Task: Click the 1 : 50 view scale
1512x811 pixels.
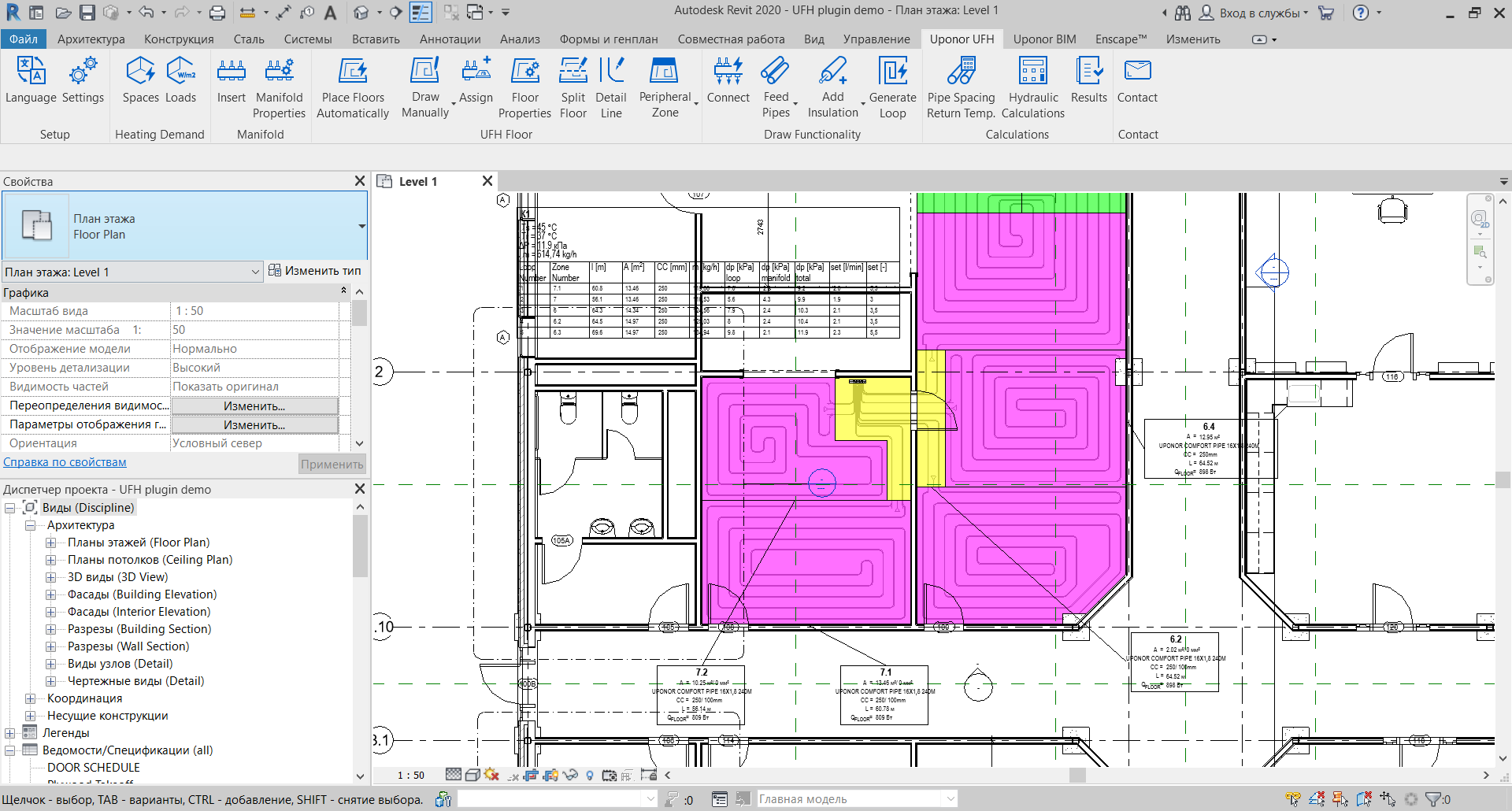Action: click(x=410, y=775)
